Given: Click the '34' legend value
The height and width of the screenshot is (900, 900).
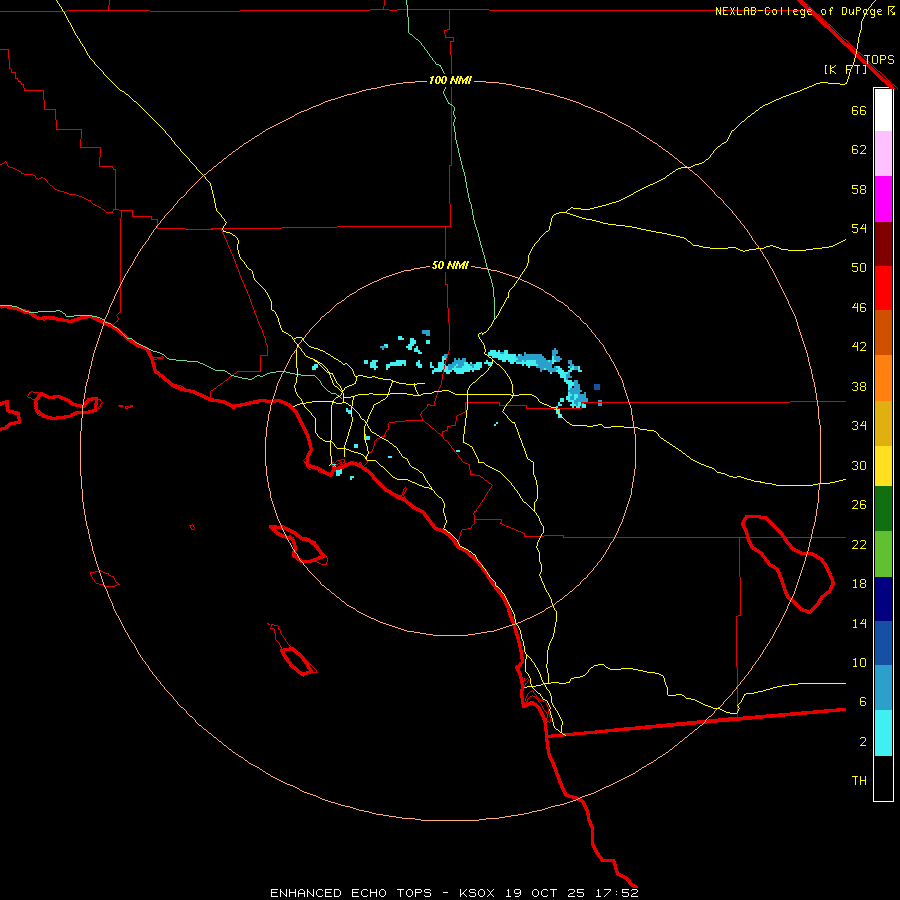Looking at the screenshot, I should [x=859, y=426].
